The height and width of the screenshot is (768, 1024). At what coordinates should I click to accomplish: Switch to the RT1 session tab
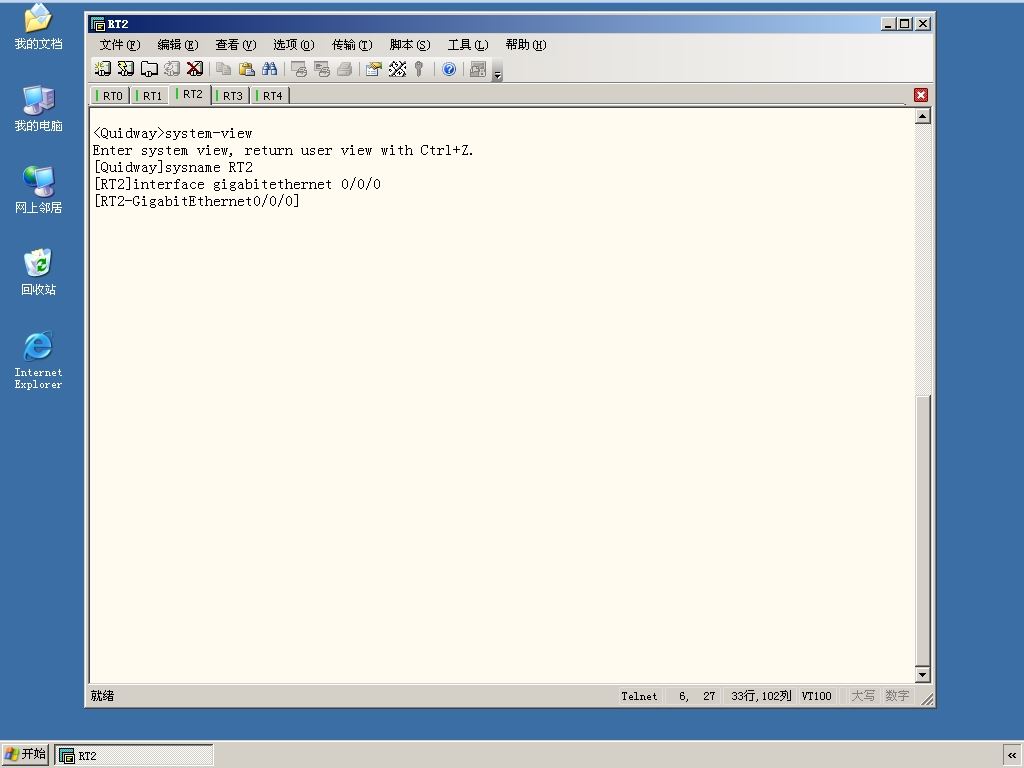coord(150,95)
